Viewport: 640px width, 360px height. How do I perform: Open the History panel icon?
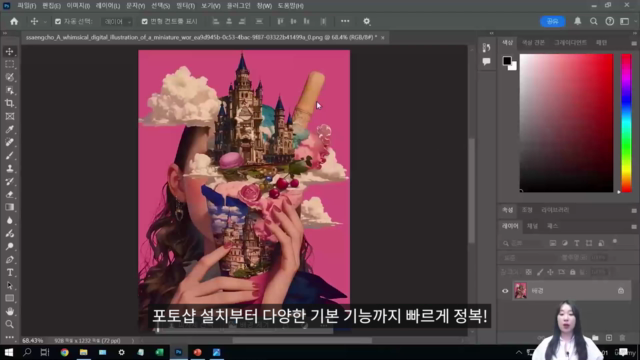486,48
